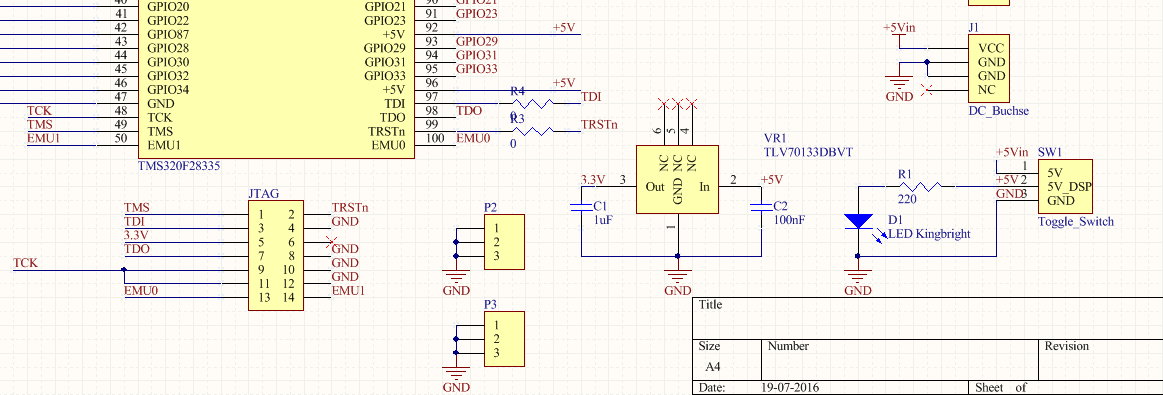Image resolution: width=1163 pixels, height=395 pixels.
Task: Click the DC_Buchse component label
Action: click(x=998, y=111)
